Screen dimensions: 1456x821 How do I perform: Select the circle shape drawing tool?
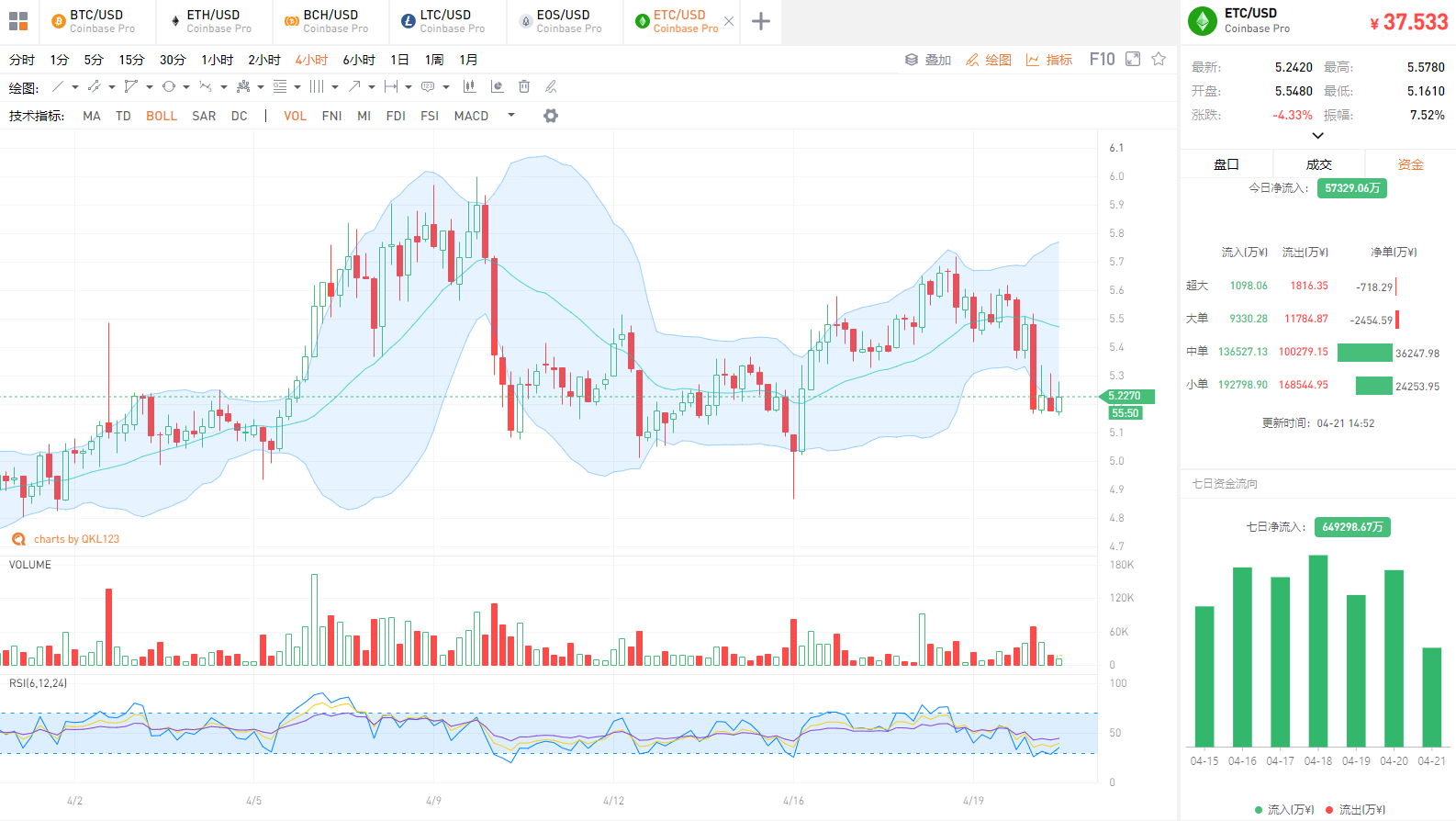(x=169, y=86)
